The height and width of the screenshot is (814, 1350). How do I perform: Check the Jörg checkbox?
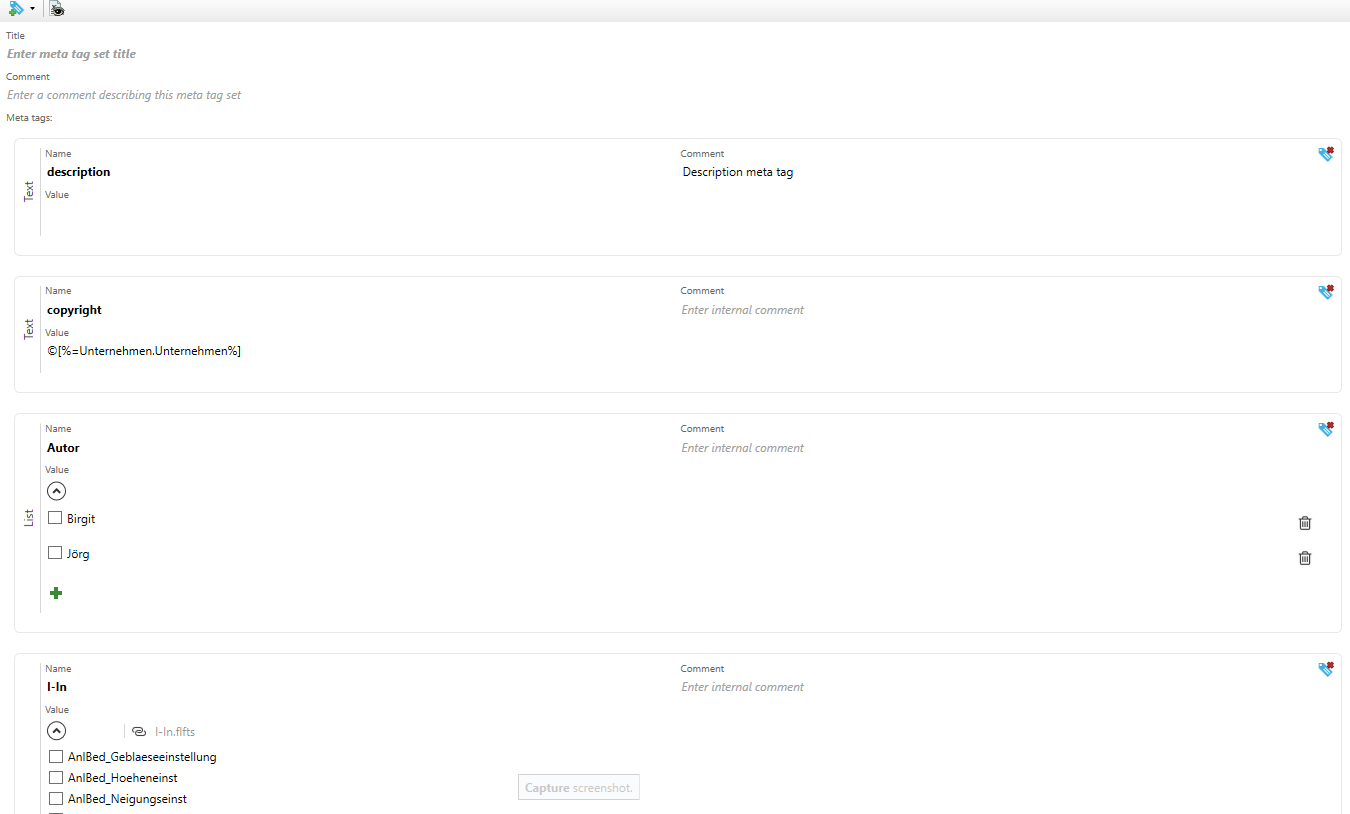(55, 553)
